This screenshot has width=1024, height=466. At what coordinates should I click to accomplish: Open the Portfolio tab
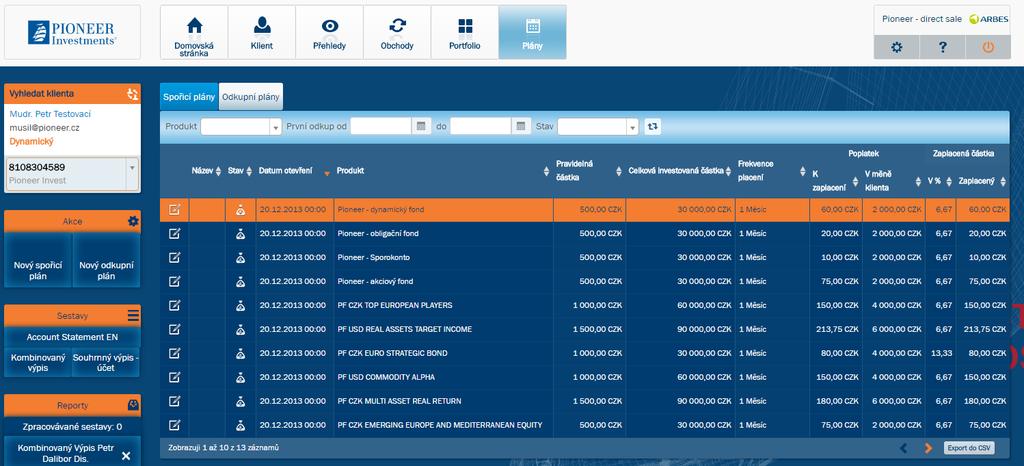click(464, 32)
